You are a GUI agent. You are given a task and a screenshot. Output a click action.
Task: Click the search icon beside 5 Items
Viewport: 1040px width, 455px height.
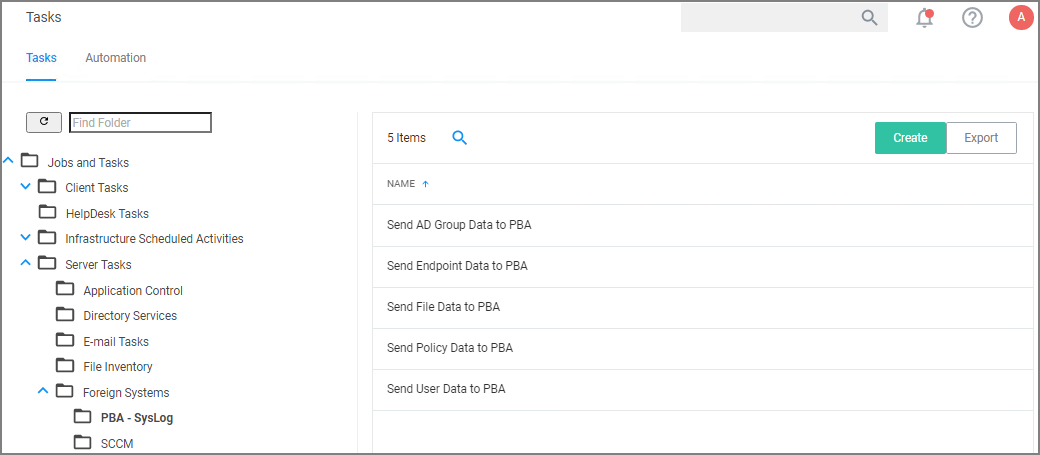pos(460,138)
